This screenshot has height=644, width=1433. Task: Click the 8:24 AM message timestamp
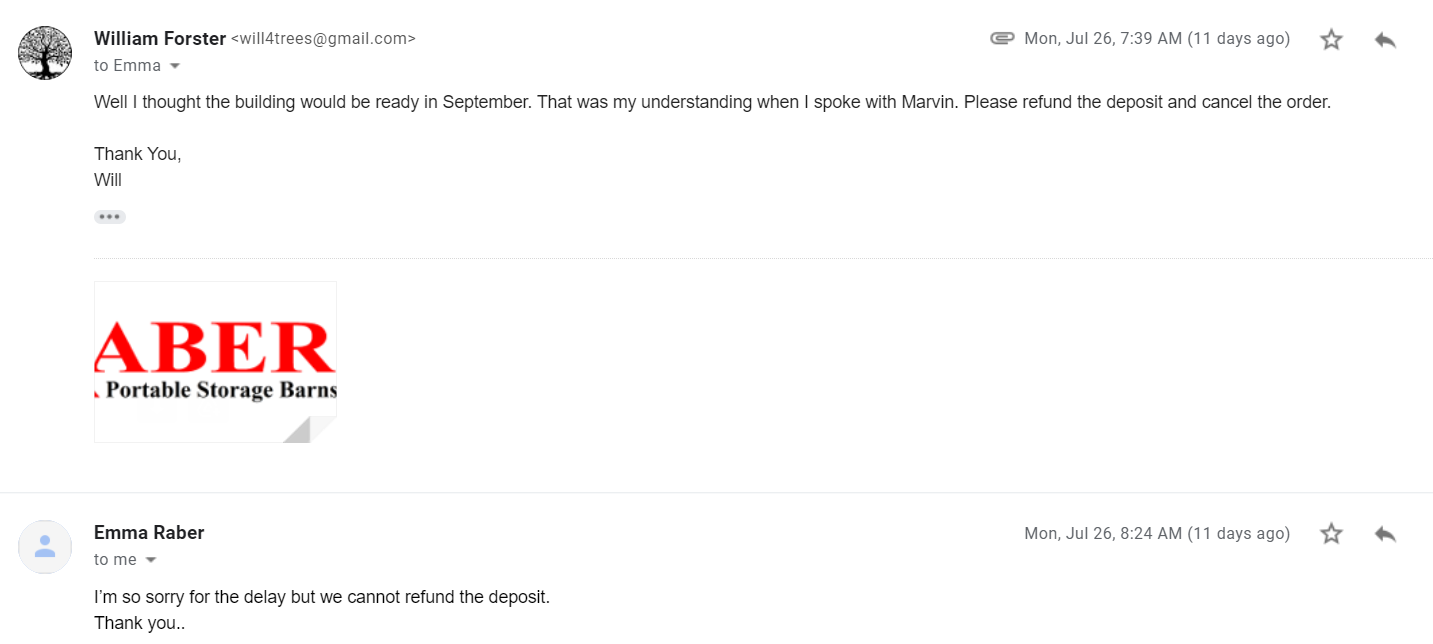pos(1157,533)
